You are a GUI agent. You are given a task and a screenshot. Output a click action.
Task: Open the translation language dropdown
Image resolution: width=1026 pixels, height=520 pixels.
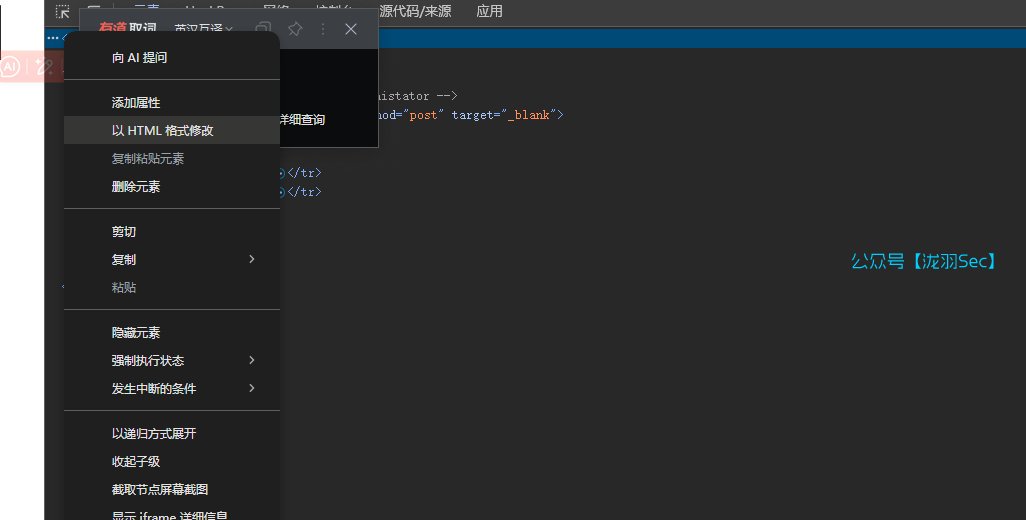pos(203,29)
